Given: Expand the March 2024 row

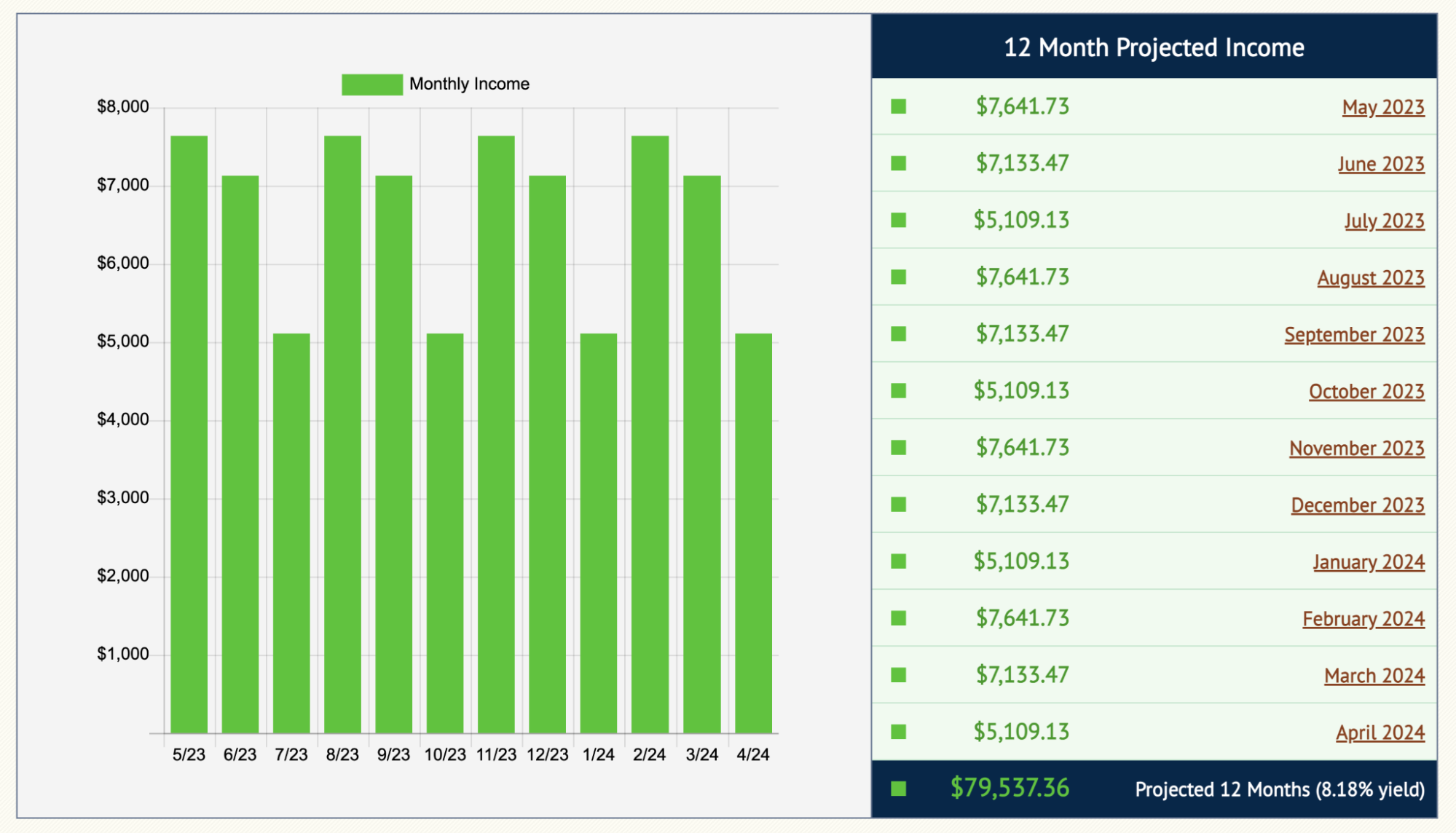Looking at the screenshot, I should pos(1374,675).
